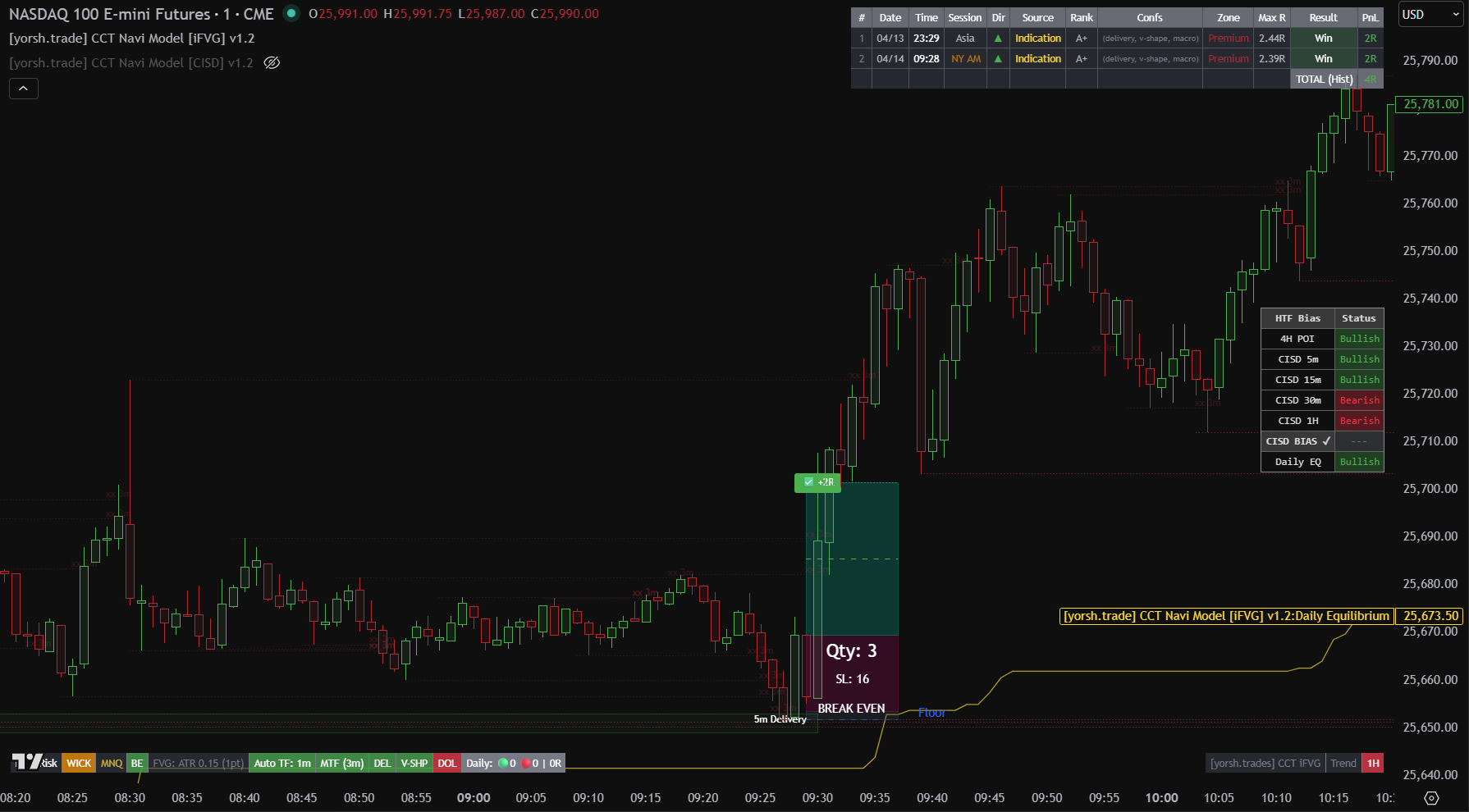The height and width of the screenshot is (812, 1469).
Task: Click the 2.44R Max R cell
Action: click(x=1271, y=38)
